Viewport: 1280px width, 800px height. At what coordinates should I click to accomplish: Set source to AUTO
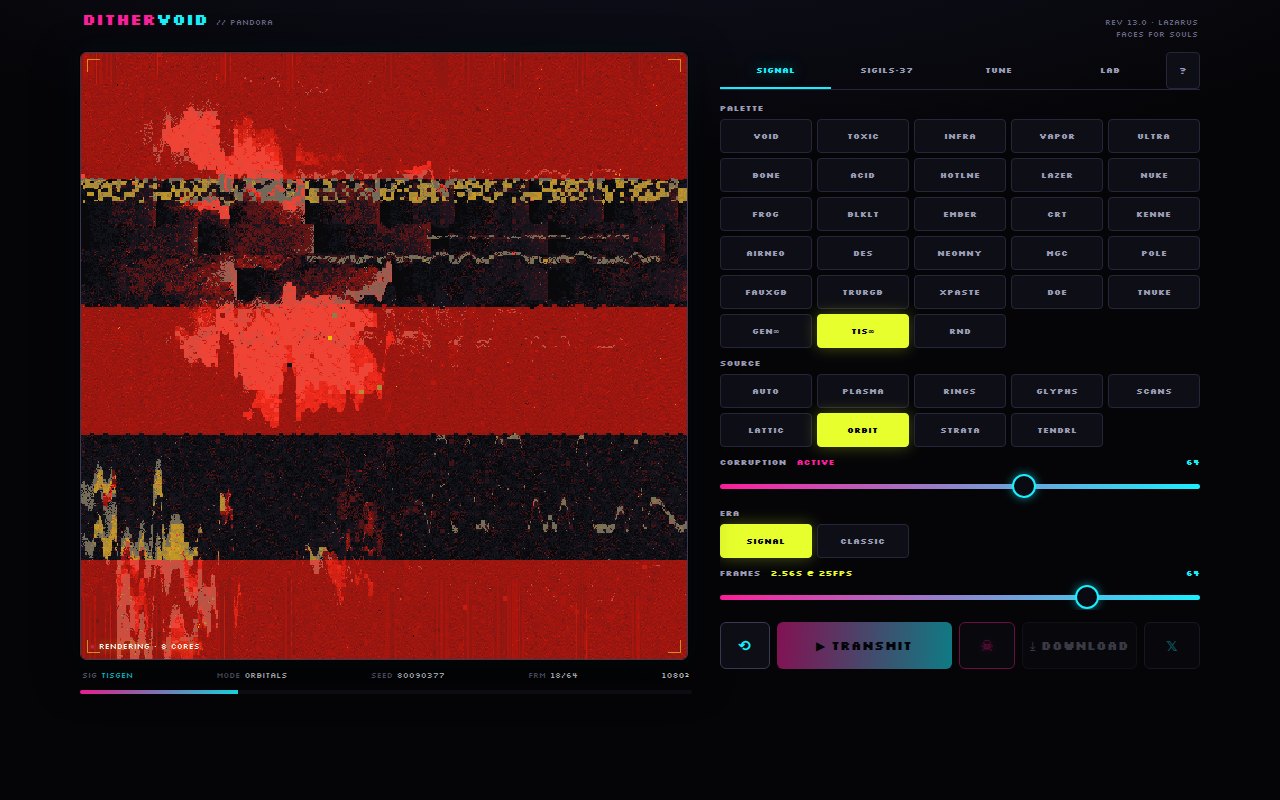766,391
